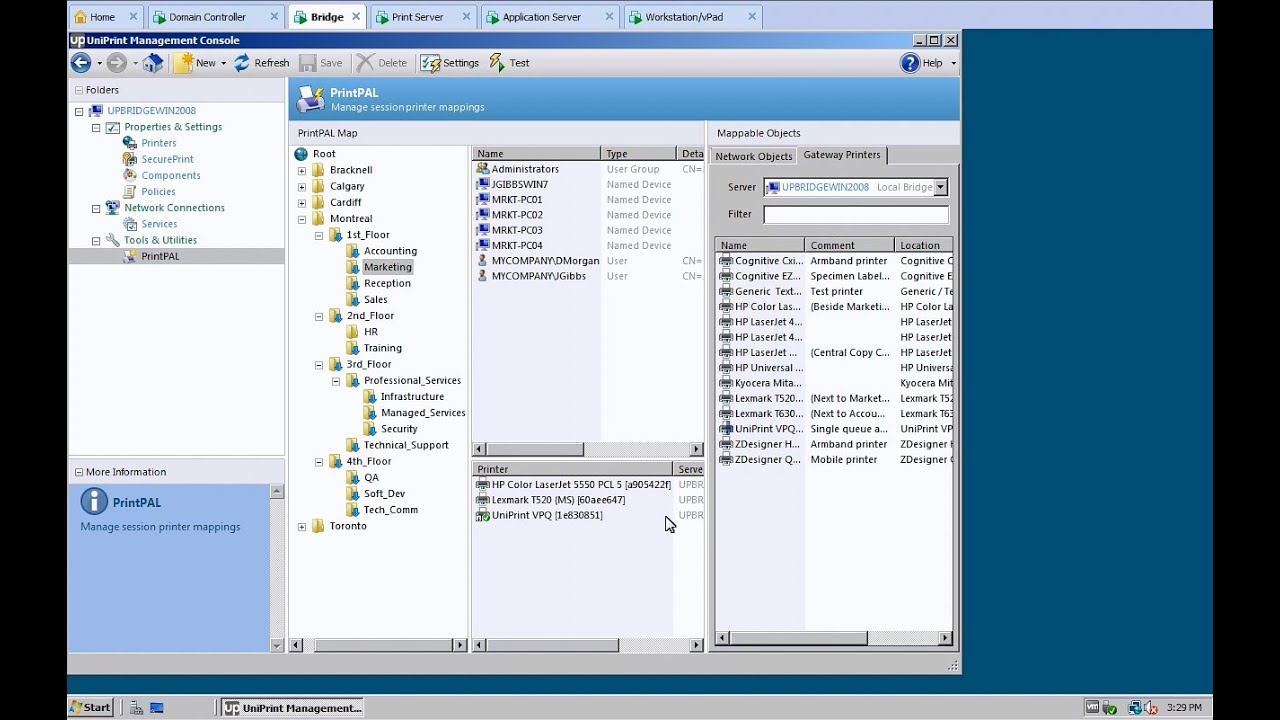Click the Home icon in toolbar
This screenshot has width=1280, height=720.
pos(152,63)
